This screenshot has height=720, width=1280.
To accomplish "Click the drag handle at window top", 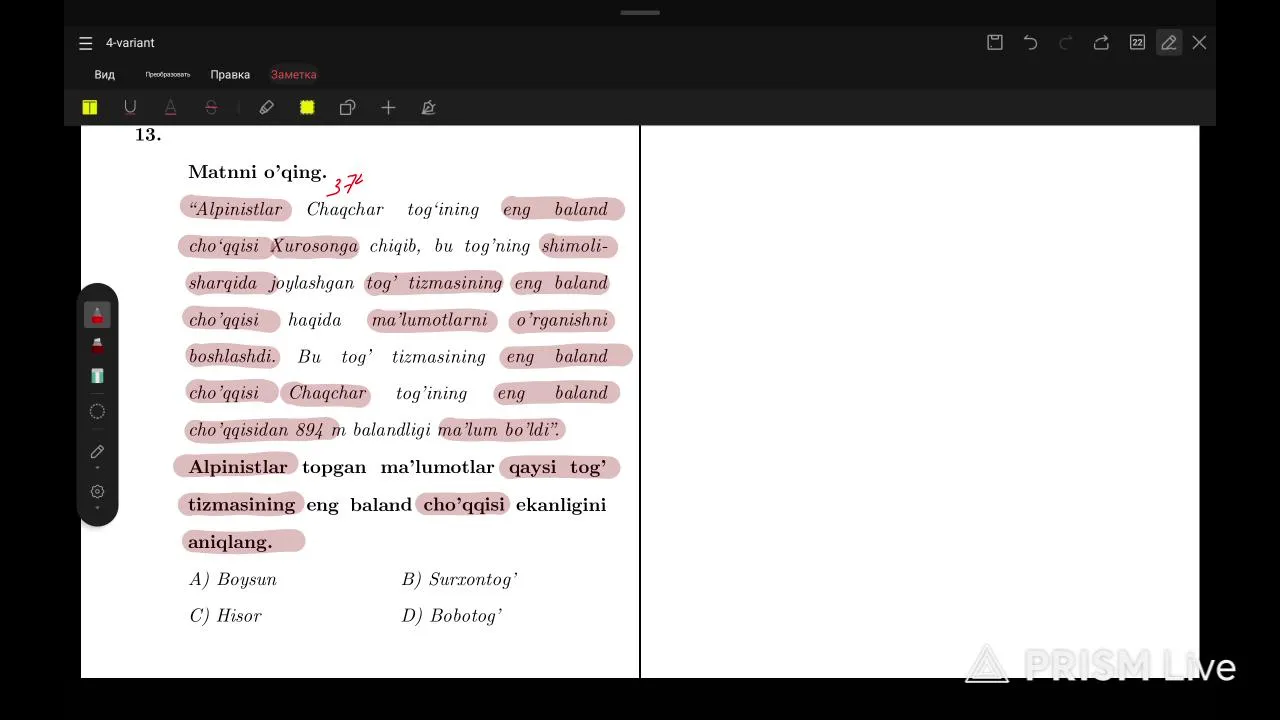I will (x=640, y=13).
